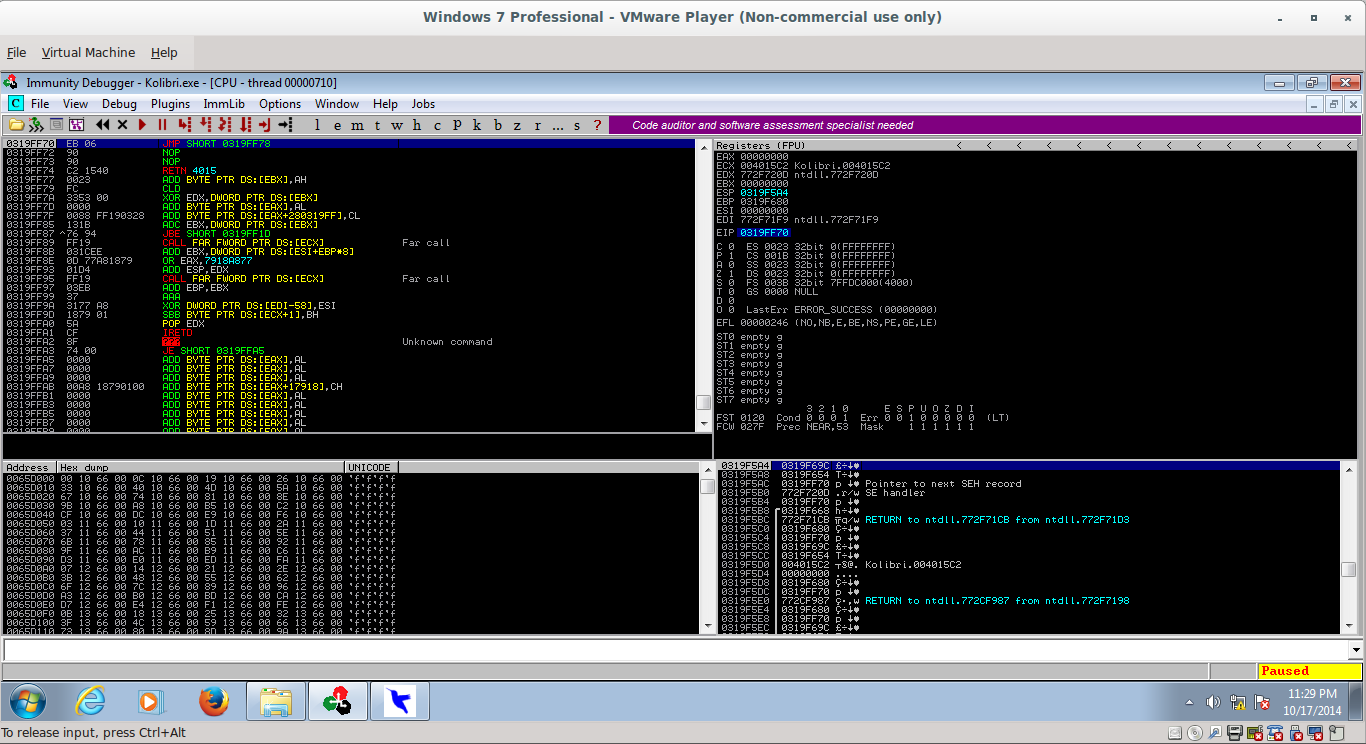1366x744 pixels.
Task: Click the Kolibri bird taskbar button
Action: click(399, 702)
